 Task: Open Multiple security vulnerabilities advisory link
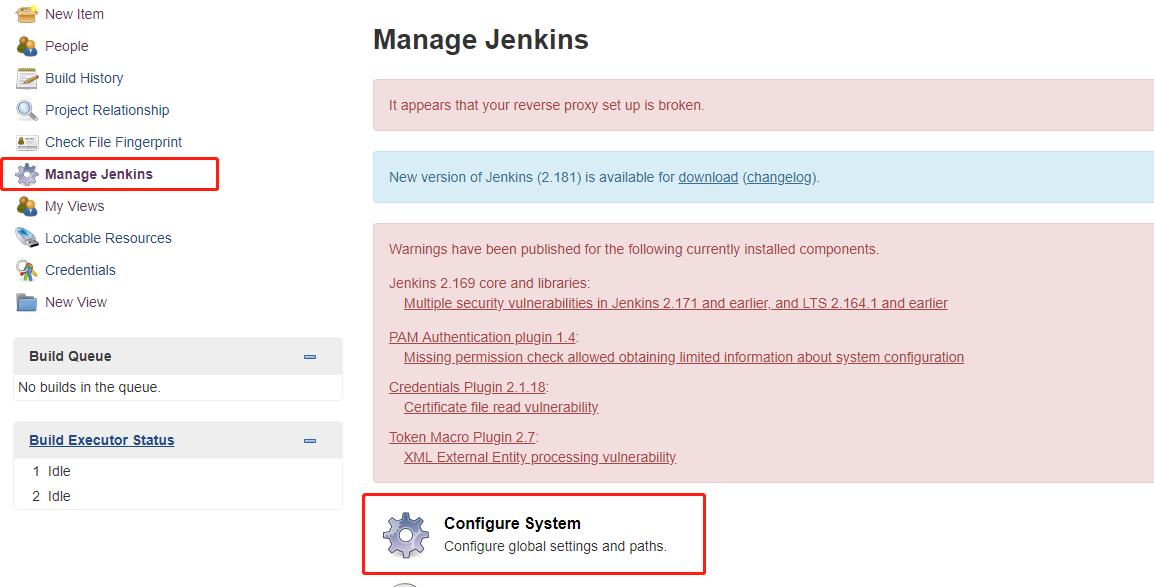click(x=676, y=303)
